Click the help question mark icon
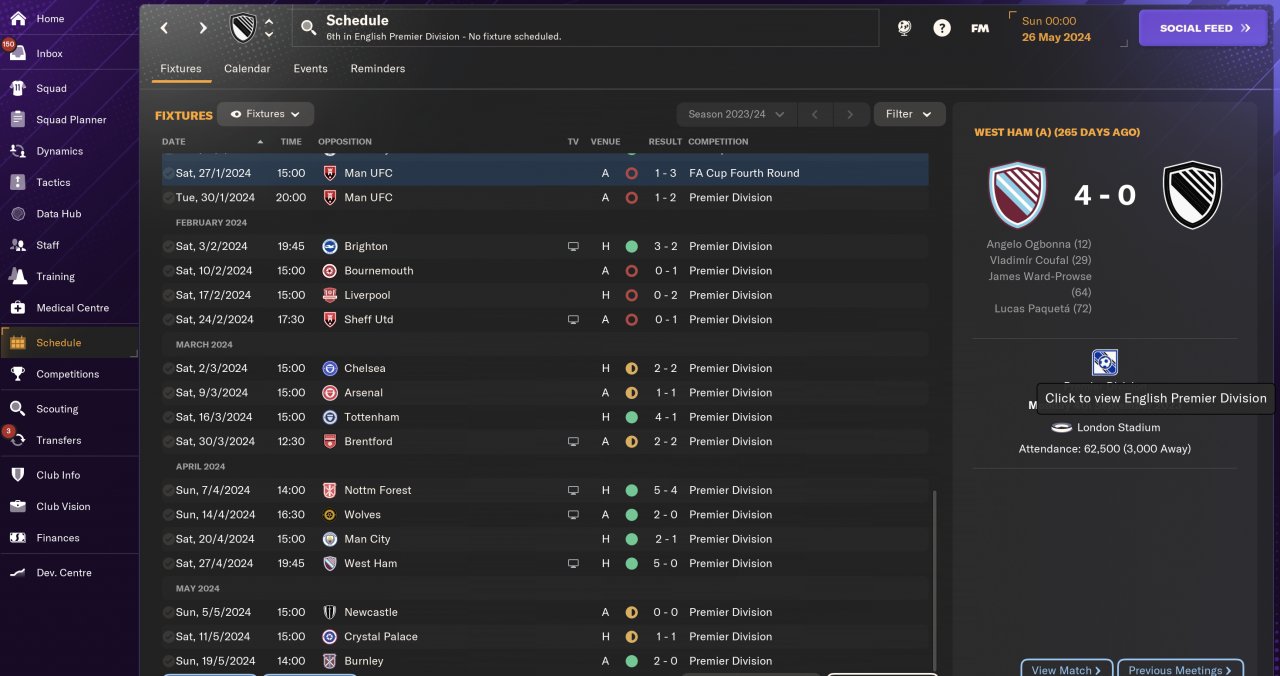1280x676 pixels. [x=942, y=28]
